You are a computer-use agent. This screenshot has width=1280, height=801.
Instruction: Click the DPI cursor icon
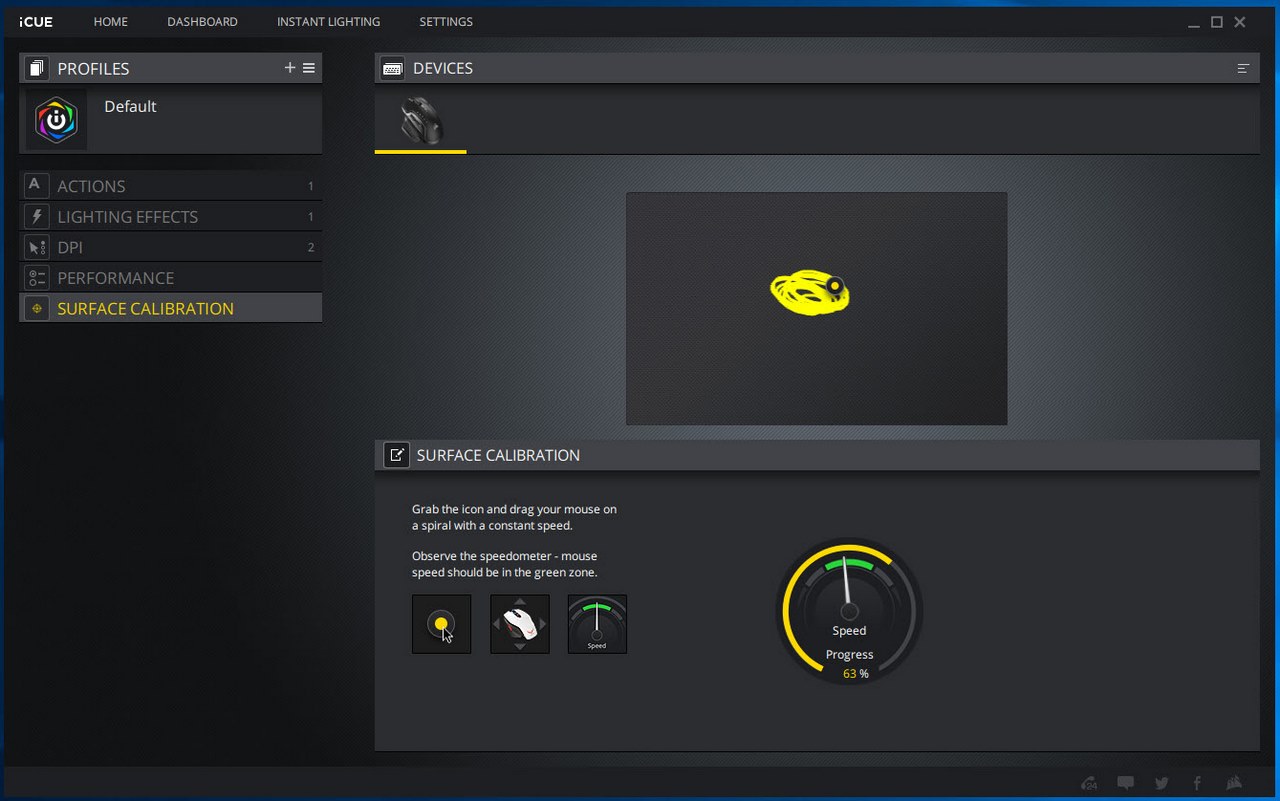click(36, 247)
